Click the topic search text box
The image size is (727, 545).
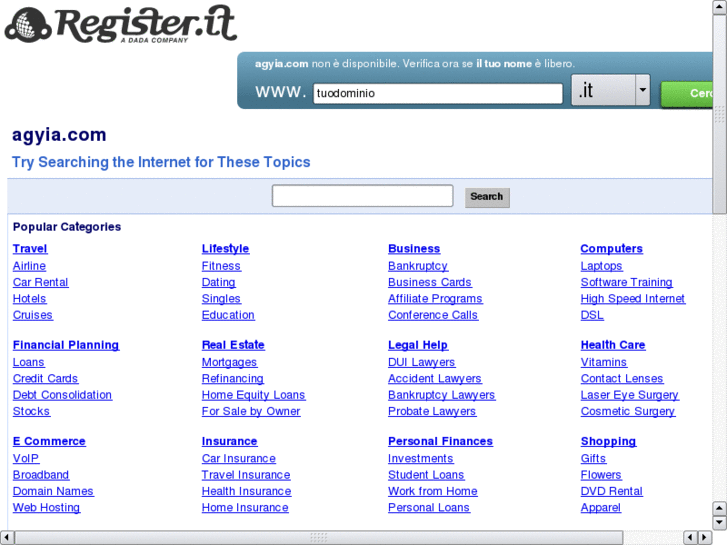tap(363, 196)
